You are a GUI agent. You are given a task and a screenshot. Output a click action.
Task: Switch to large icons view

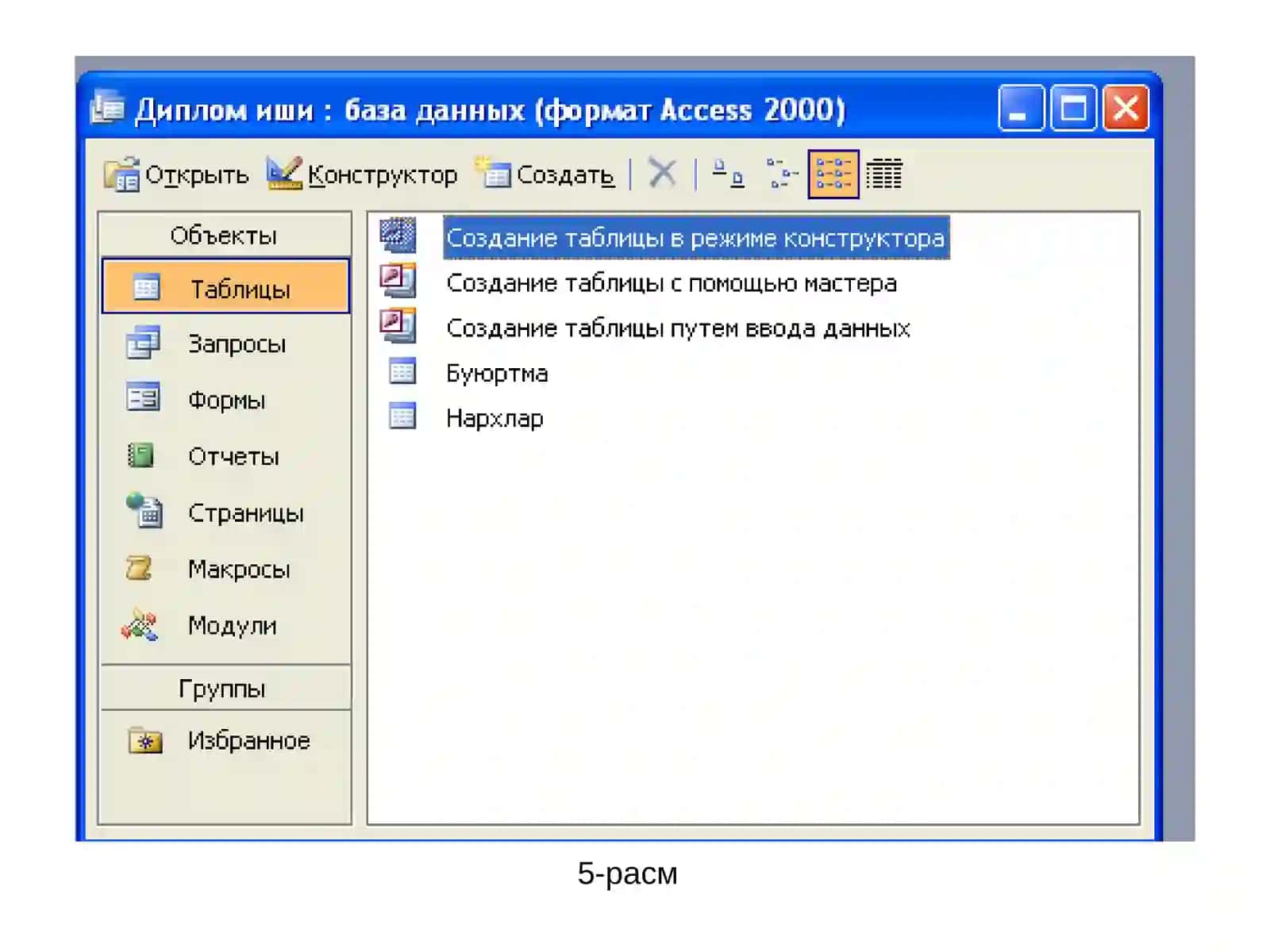click(x=728, y=173)
